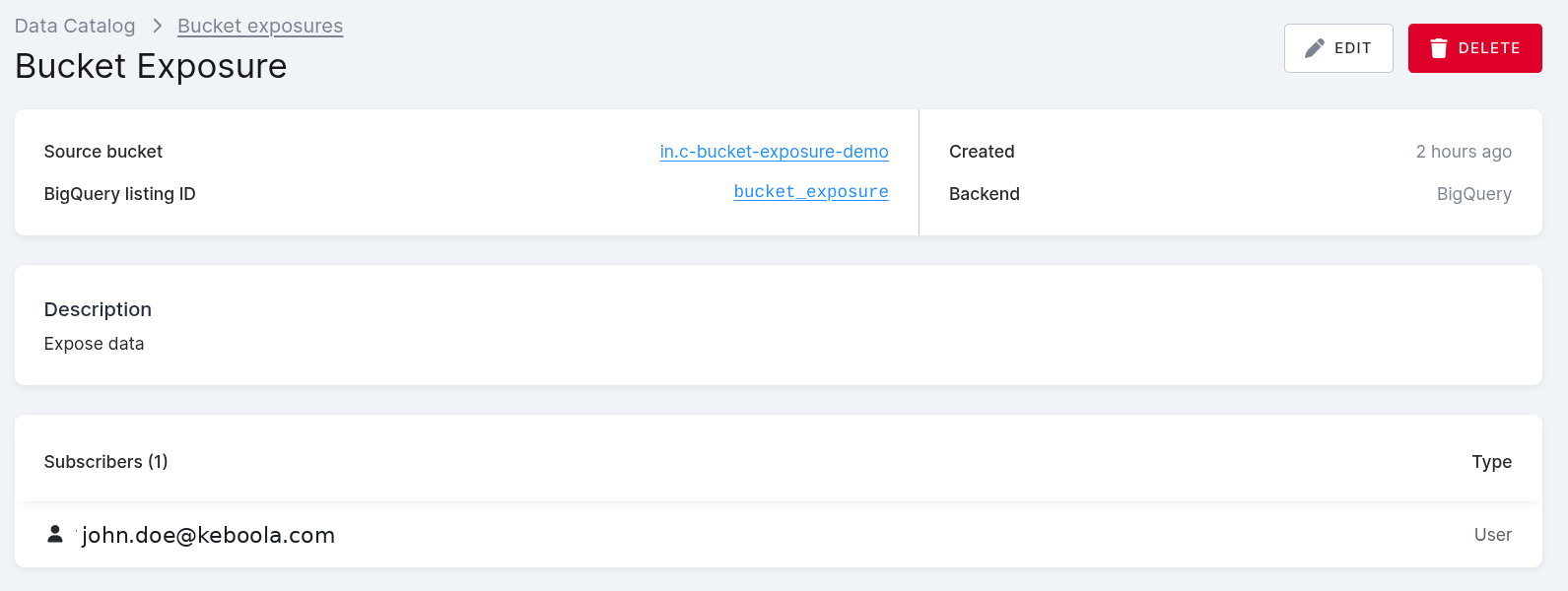This screenshot has height=591, width=1568.
Task: Open the Bucket exposures breadcrumb link
Action: 260,26
